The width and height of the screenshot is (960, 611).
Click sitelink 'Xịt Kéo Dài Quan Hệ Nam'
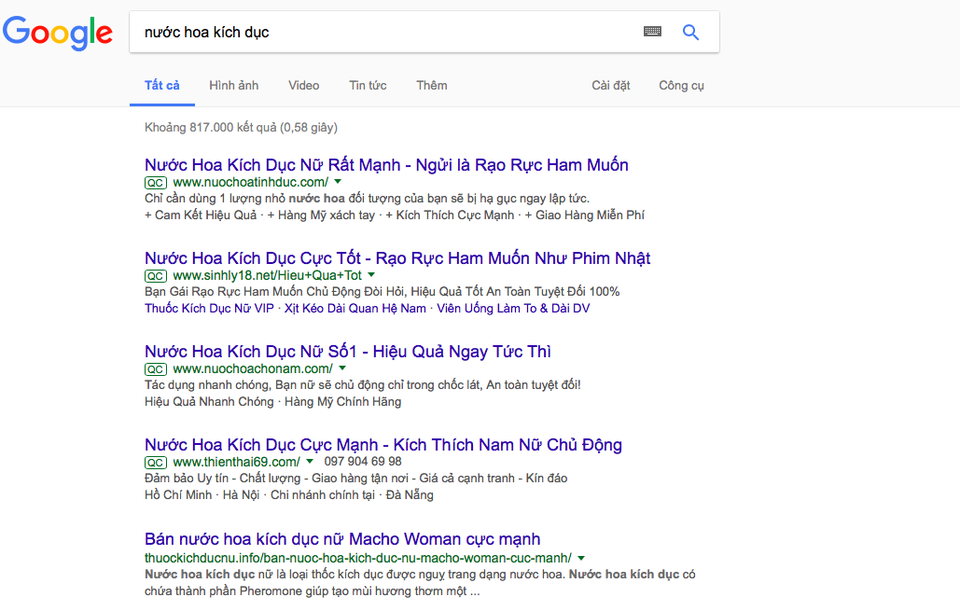(x=355, y=309)
